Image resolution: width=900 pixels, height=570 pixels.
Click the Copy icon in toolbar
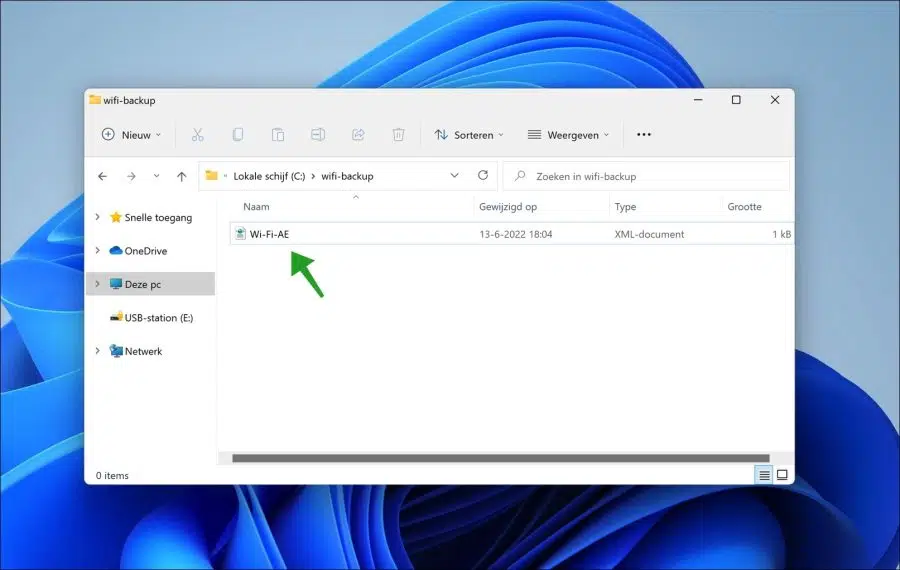238,135
